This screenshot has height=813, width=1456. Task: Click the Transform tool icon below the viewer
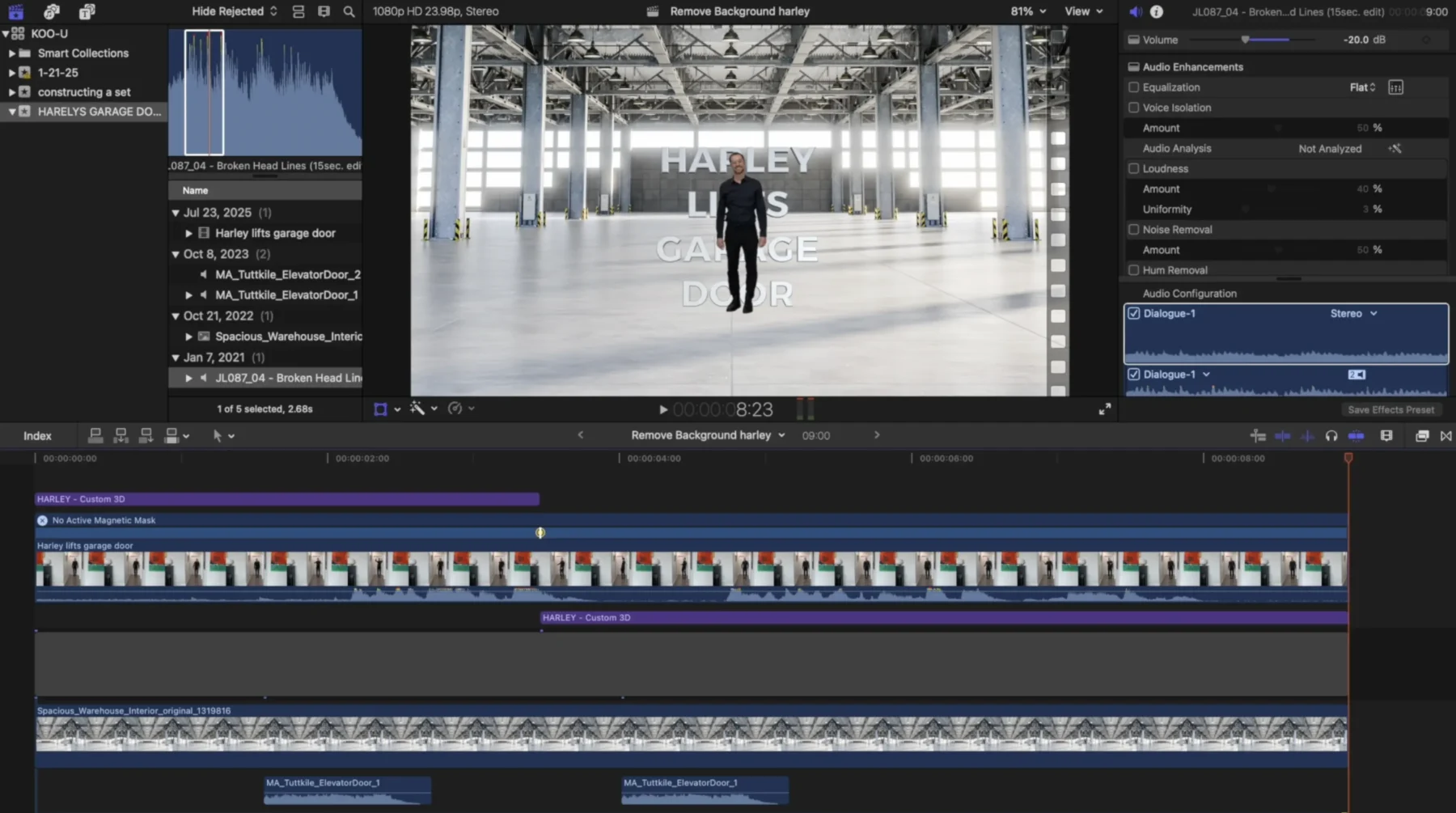(380, 409)
